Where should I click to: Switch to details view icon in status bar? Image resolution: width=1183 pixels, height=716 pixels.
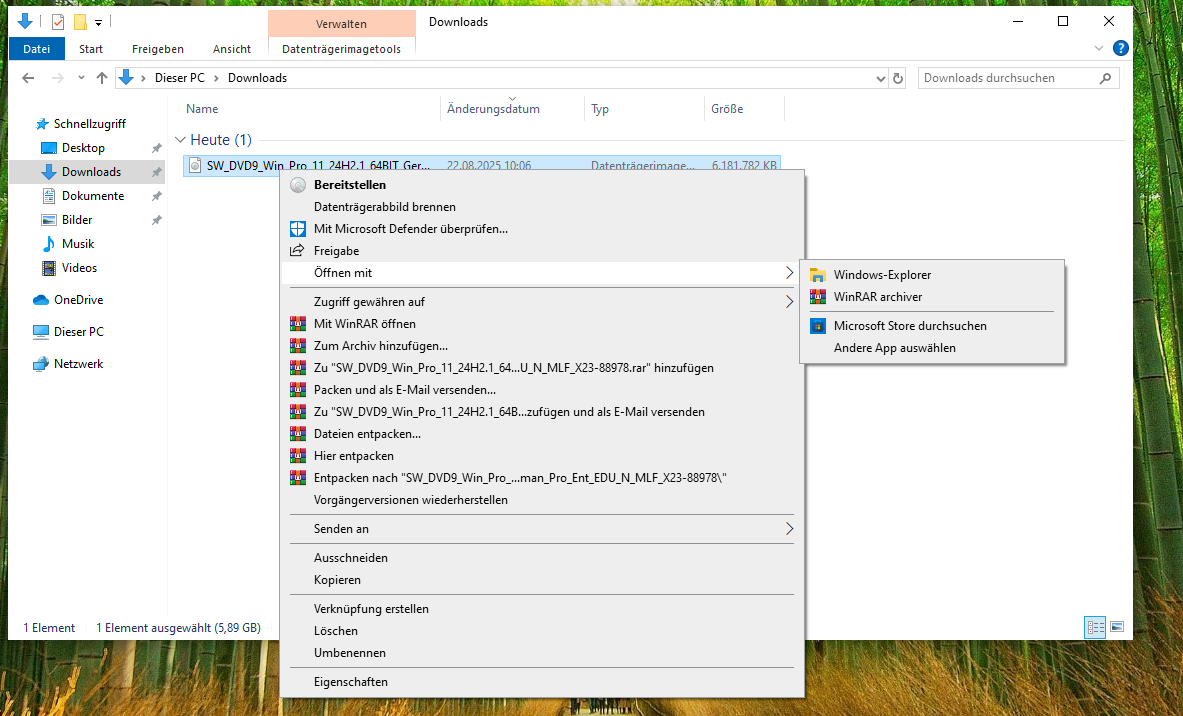click(1095, 627)
